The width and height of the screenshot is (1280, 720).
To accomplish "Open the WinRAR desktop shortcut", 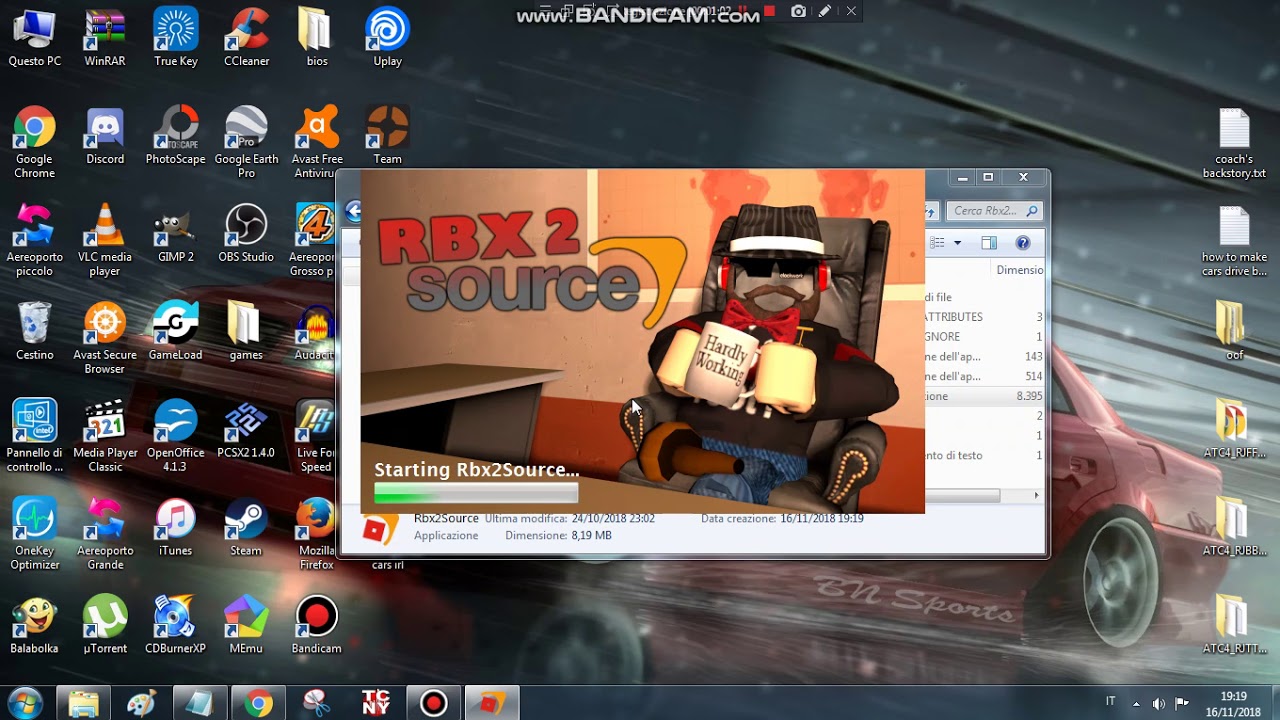I will [105, 37].
